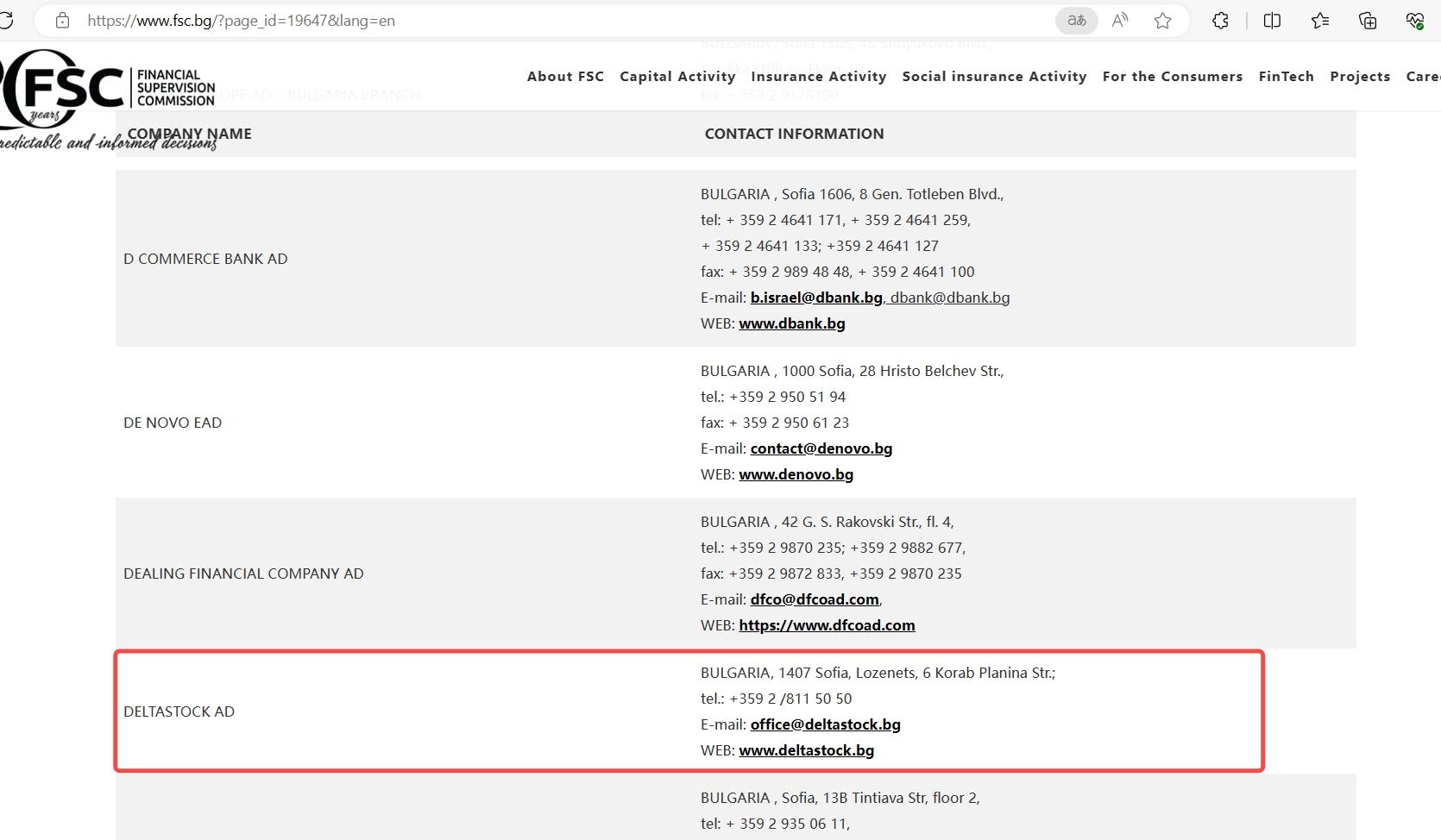Open the Social insurance Activity menu
1441x840 pixels.
tap(994, 76)
